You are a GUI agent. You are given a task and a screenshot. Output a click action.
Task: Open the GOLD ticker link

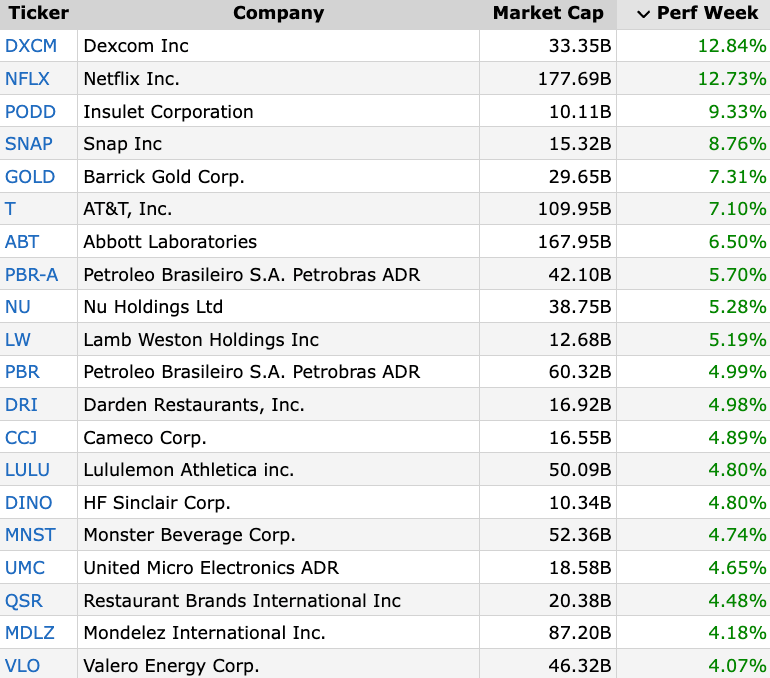pyautogui.click(x=30, y=177)
